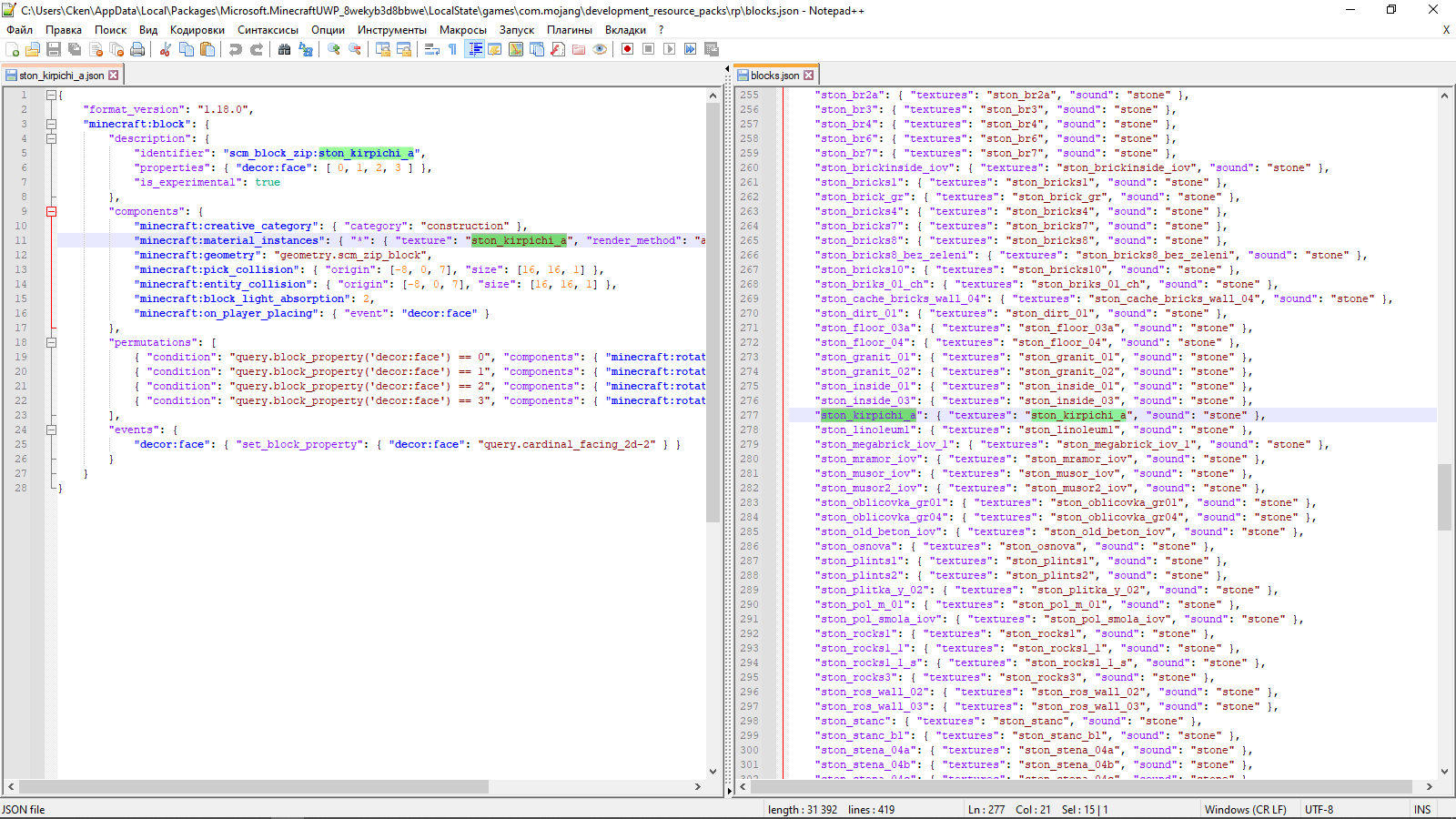
Task: Close the ston_kirpichi_a.json tab
Action: (x=114, y=76)
